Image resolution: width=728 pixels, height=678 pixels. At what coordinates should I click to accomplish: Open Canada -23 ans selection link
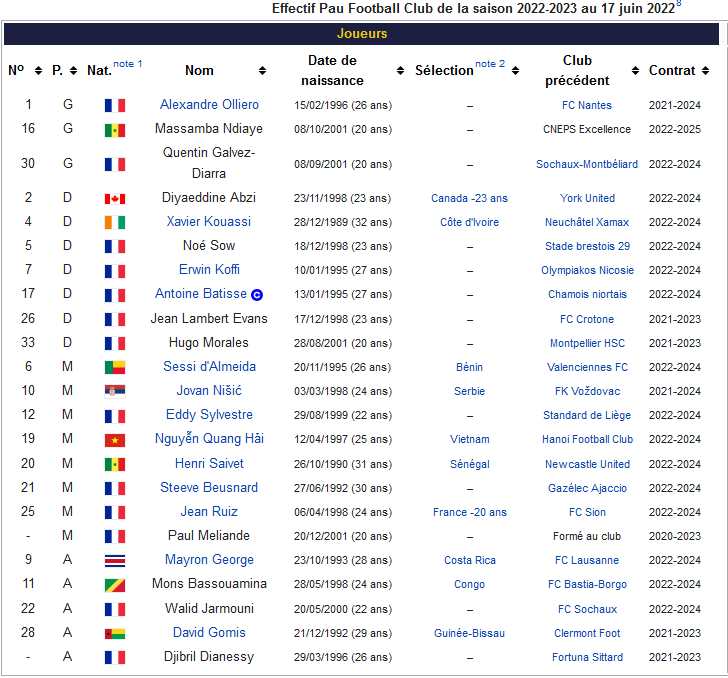(469, 198)
